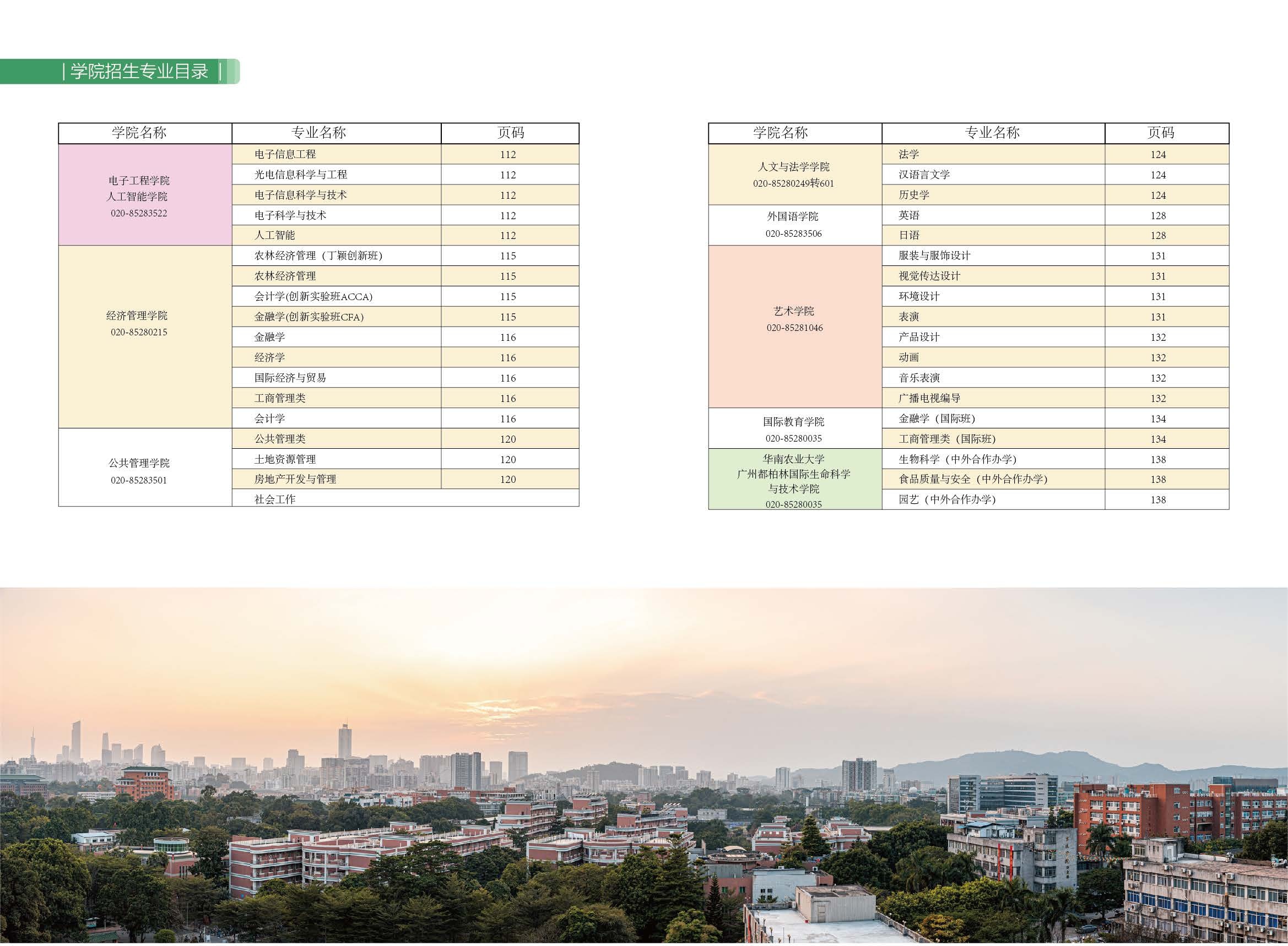The width and height of the screenshot is (1288, 946).
Task: Open the 日语 major row
Action: point(908,235)
